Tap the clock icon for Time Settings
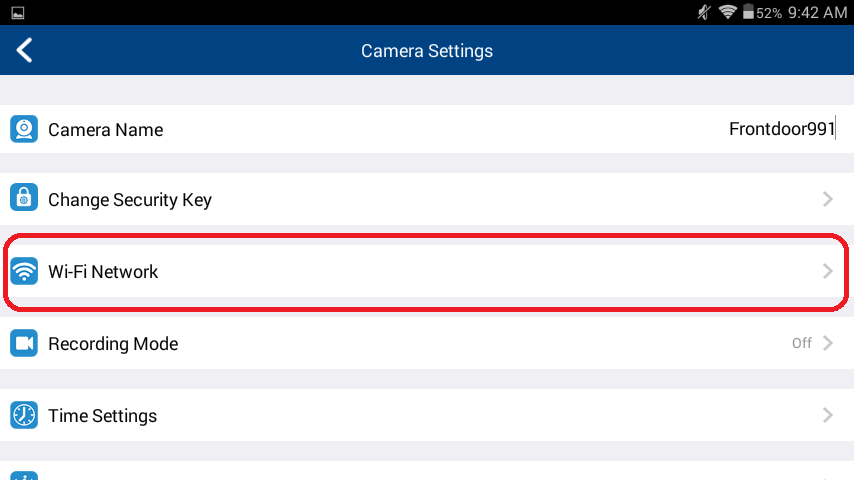The image size is (854, 480). (x=24, y=415)
